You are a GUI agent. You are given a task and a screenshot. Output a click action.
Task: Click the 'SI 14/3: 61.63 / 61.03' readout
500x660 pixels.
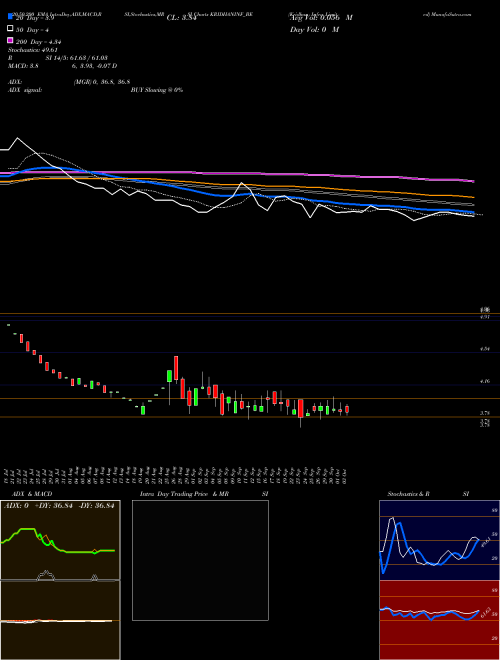pos(77,58)
